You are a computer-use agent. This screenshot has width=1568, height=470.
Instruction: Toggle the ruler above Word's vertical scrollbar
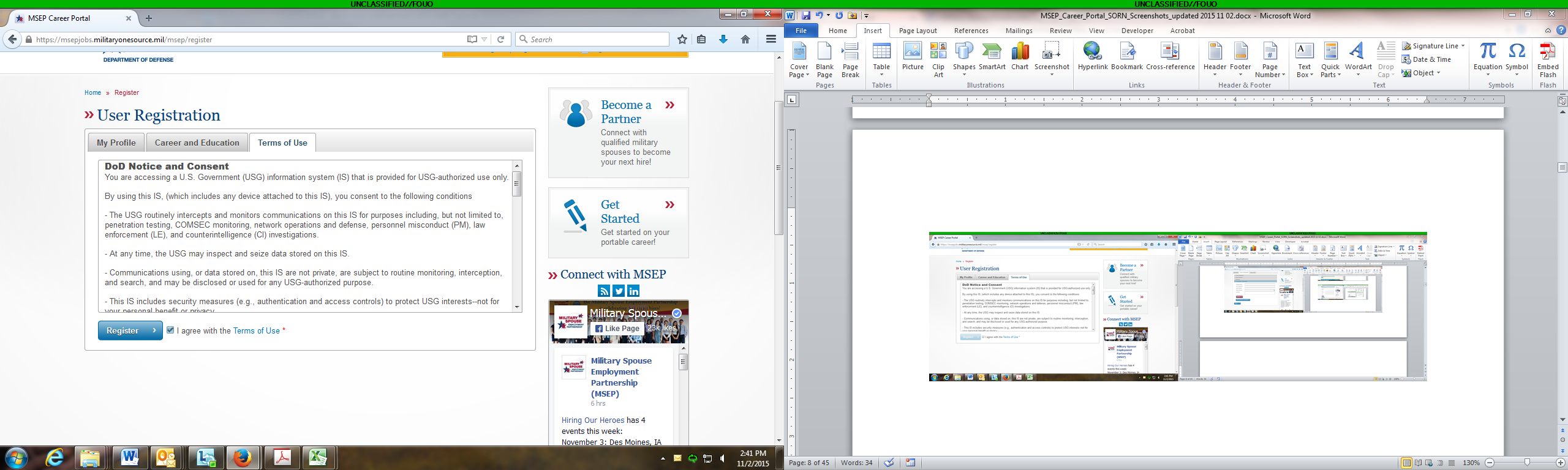1562,101
